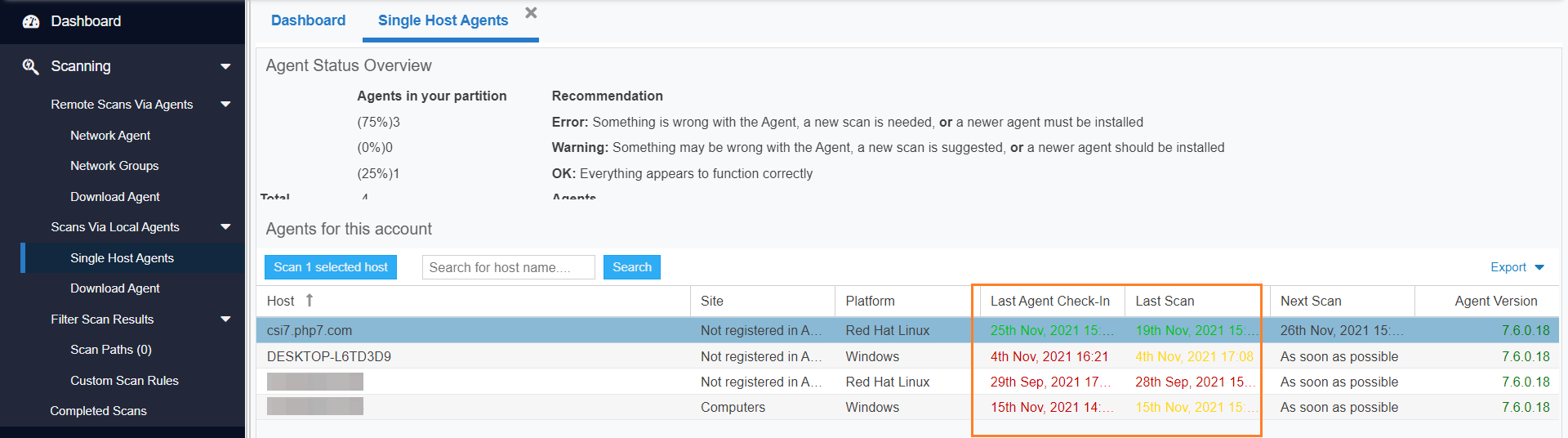Open Completed Scans in sidebar
The image size is (1568, 438).
pos(98,411)
